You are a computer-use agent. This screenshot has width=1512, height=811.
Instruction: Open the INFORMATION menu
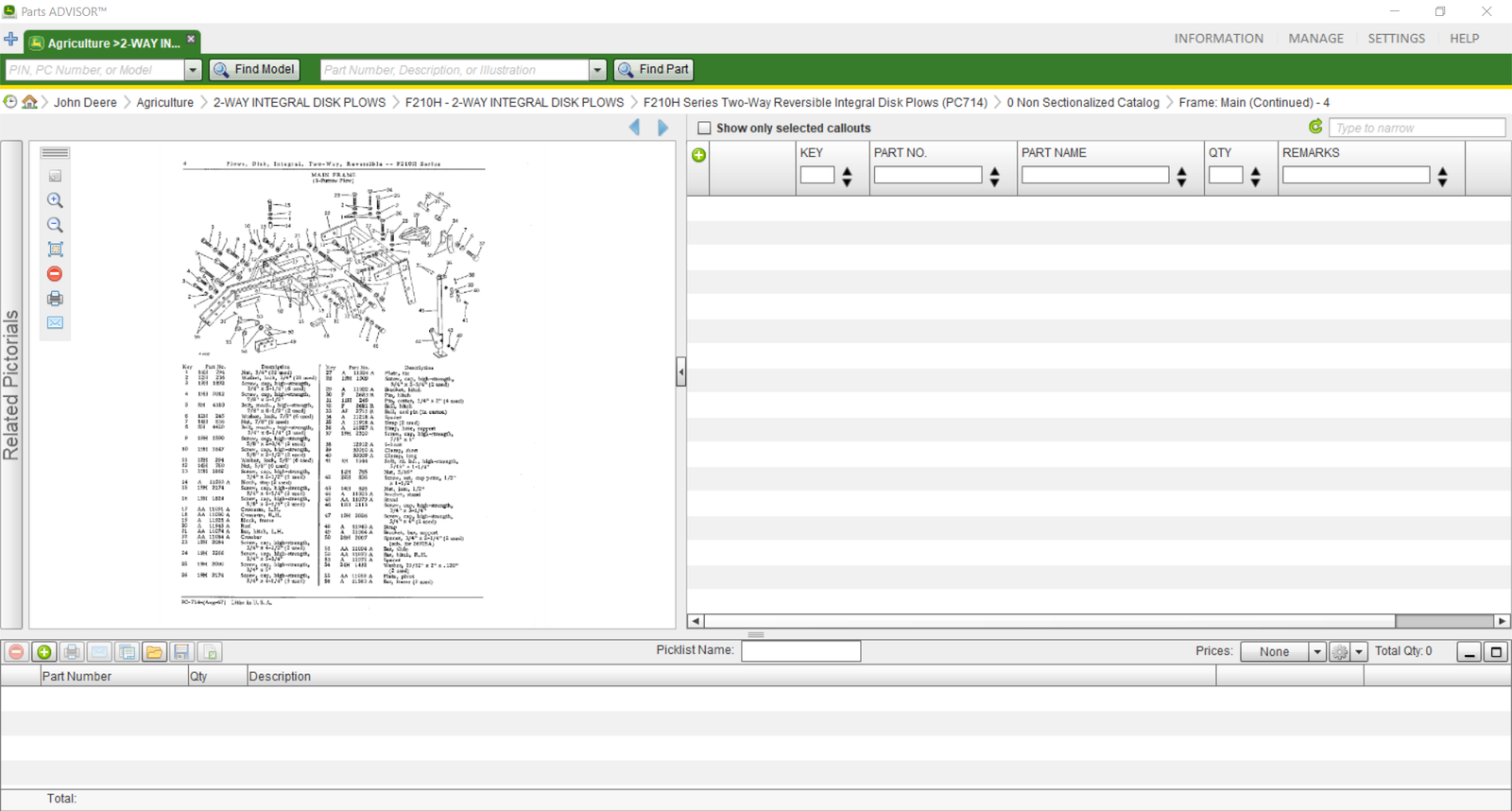(1218, 39)
